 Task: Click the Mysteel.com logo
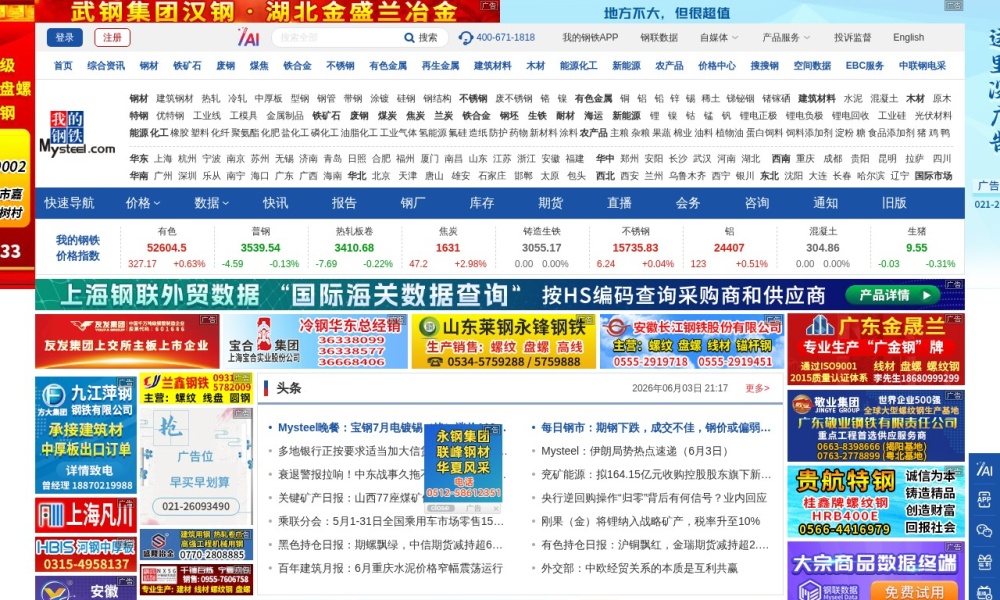click(77, 134)
